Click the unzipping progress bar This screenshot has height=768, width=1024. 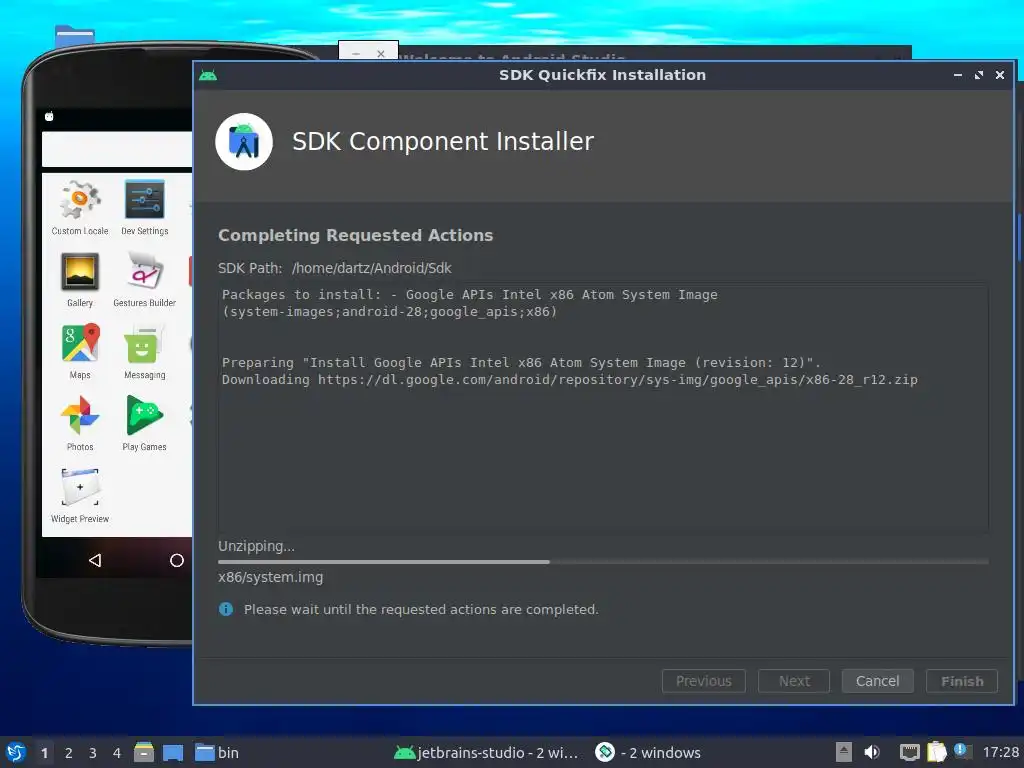tap(603, 562)
